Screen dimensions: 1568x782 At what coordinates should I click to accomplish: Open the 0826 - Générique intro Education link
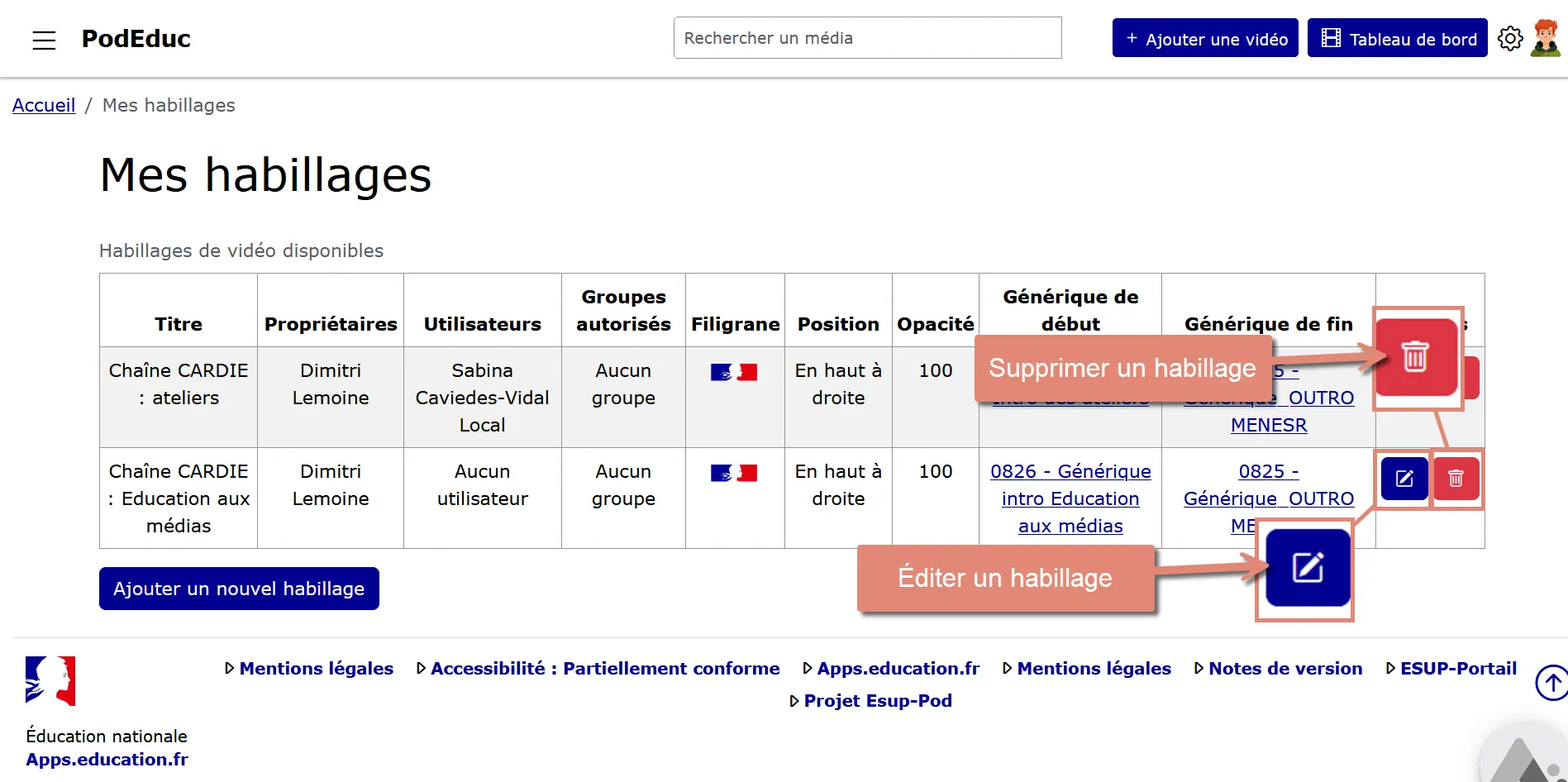tap(1070, 498)
